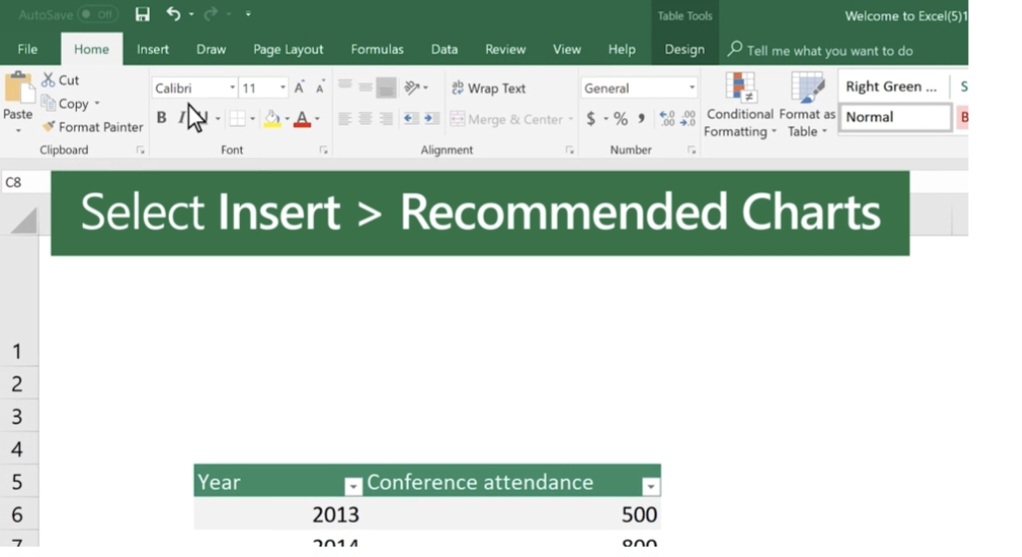
Task: Expand the Copy dropdown arrow
Action: click(x=97, y=104)
